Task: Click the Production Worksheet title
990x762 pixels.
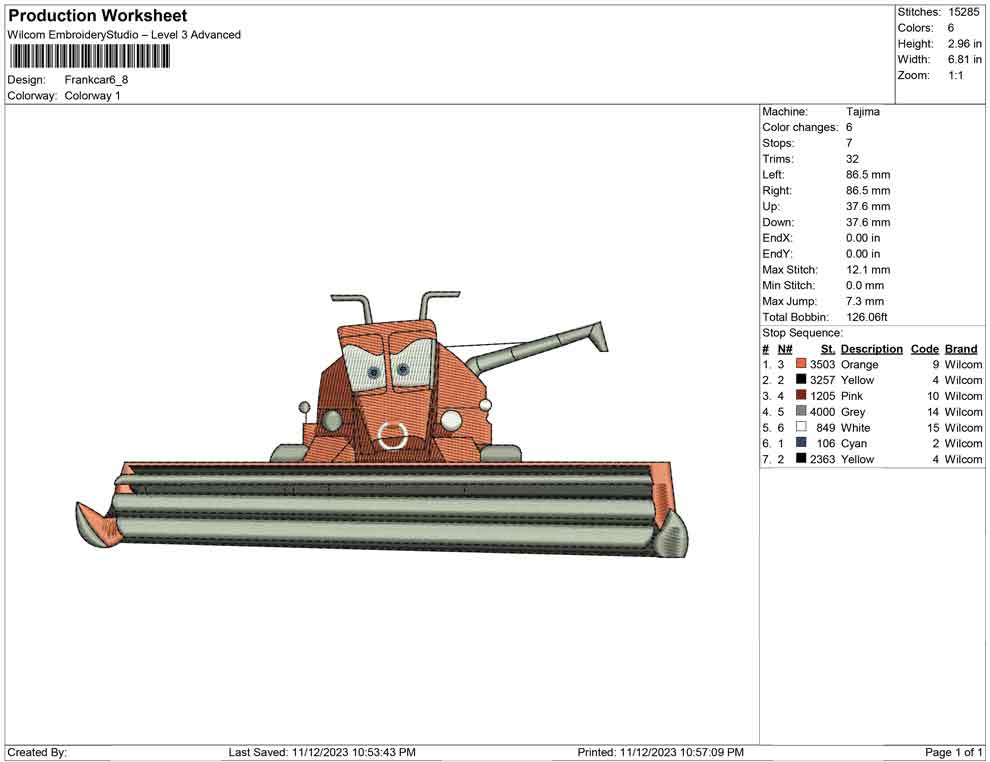Action: click(98, 16)
